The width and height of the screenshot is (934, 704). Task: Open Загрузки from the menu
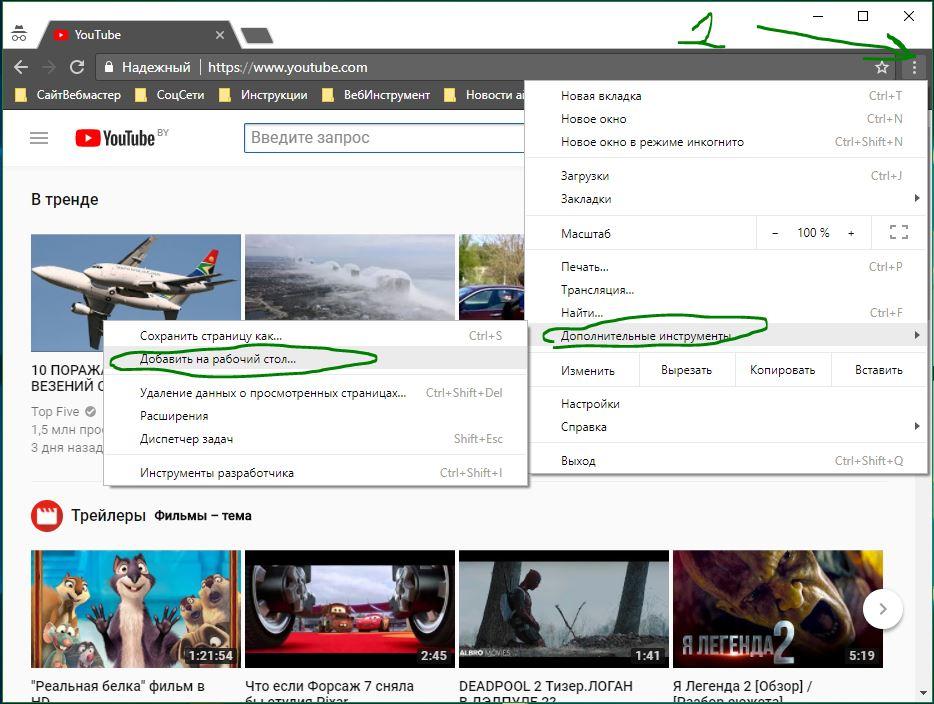click(x=726, y=176)
